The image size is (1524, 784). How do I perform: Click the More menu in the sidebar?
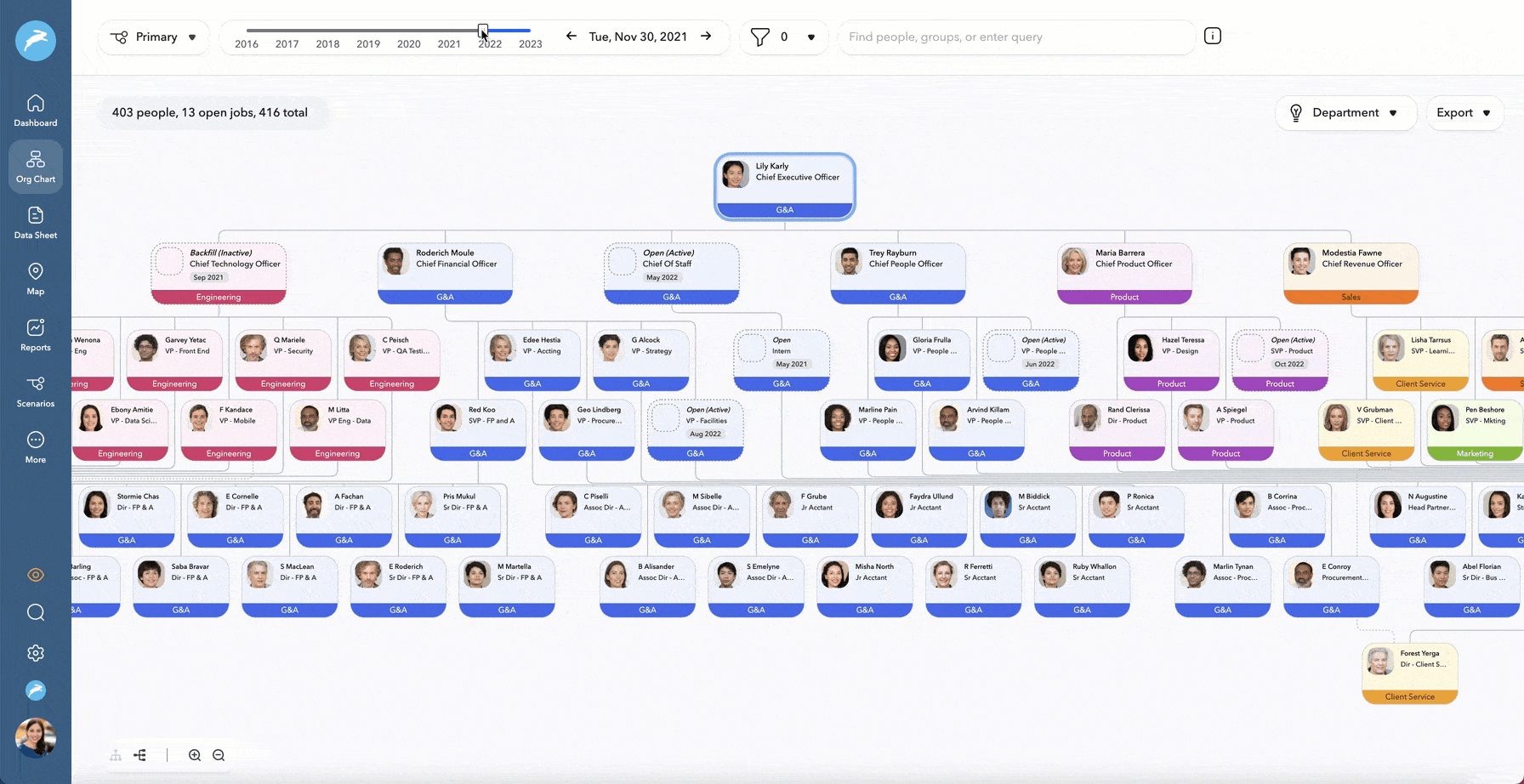35,446
